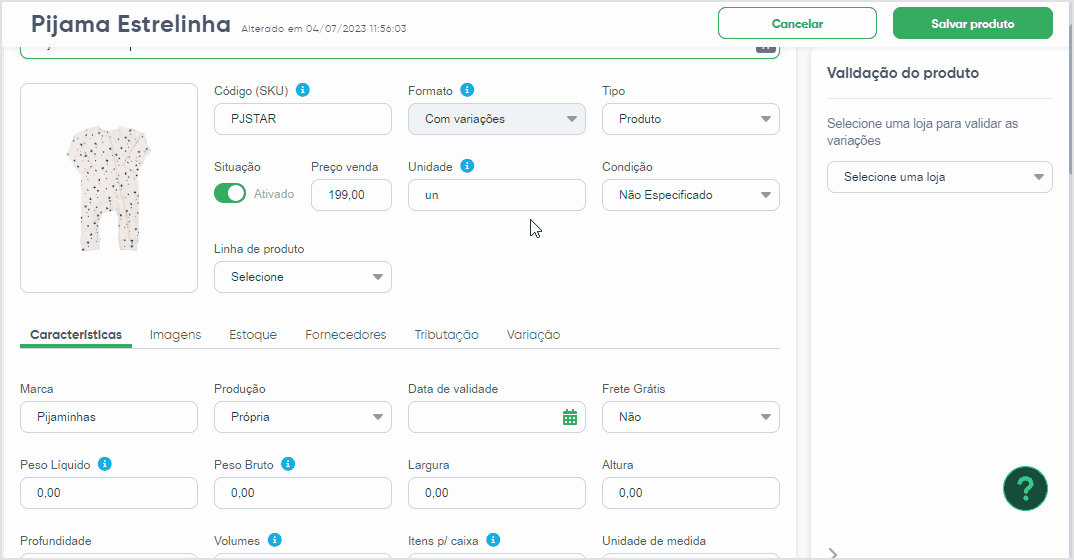Expand the Linha de produto dropdown
The width and height of the screenshot is (1074, 560).
303,277
